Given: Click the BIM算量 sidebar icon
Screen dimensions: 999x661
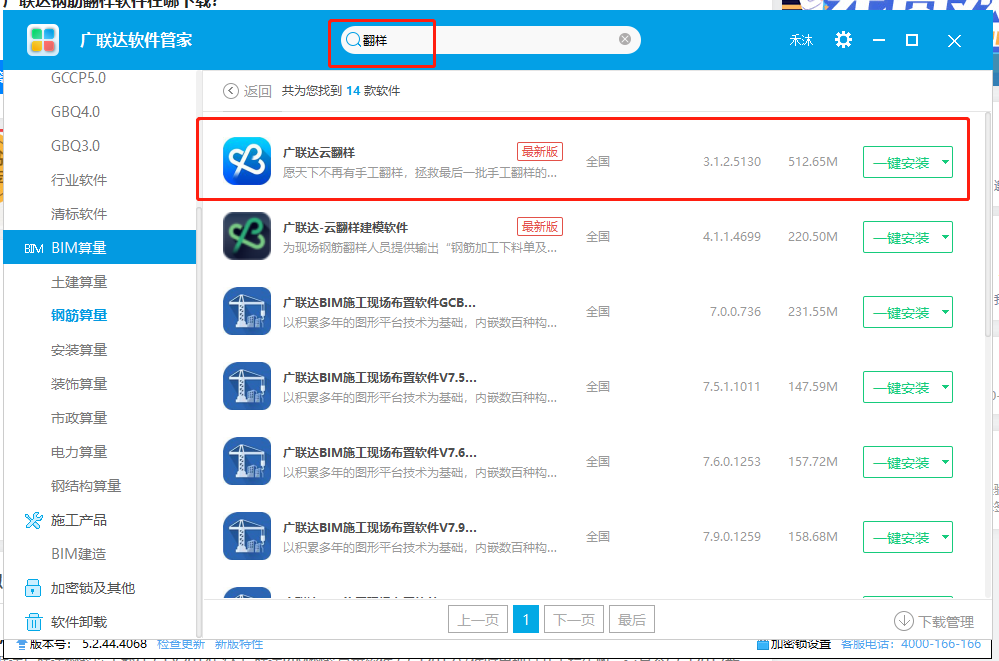Looking at the screenshot, I should click(34, 248).
